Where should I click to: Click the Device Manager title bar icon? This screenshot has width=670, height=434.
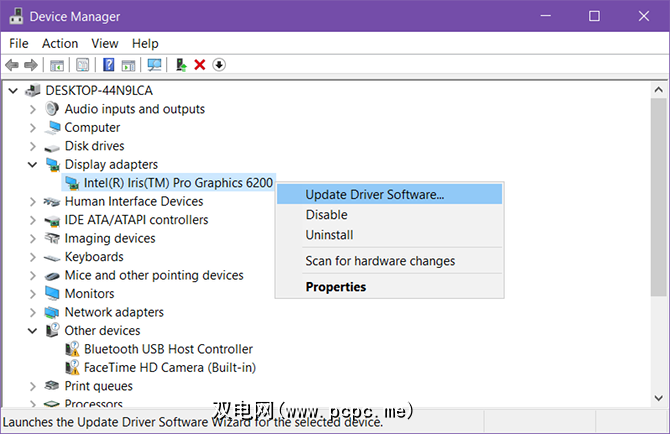pos(16,16)
